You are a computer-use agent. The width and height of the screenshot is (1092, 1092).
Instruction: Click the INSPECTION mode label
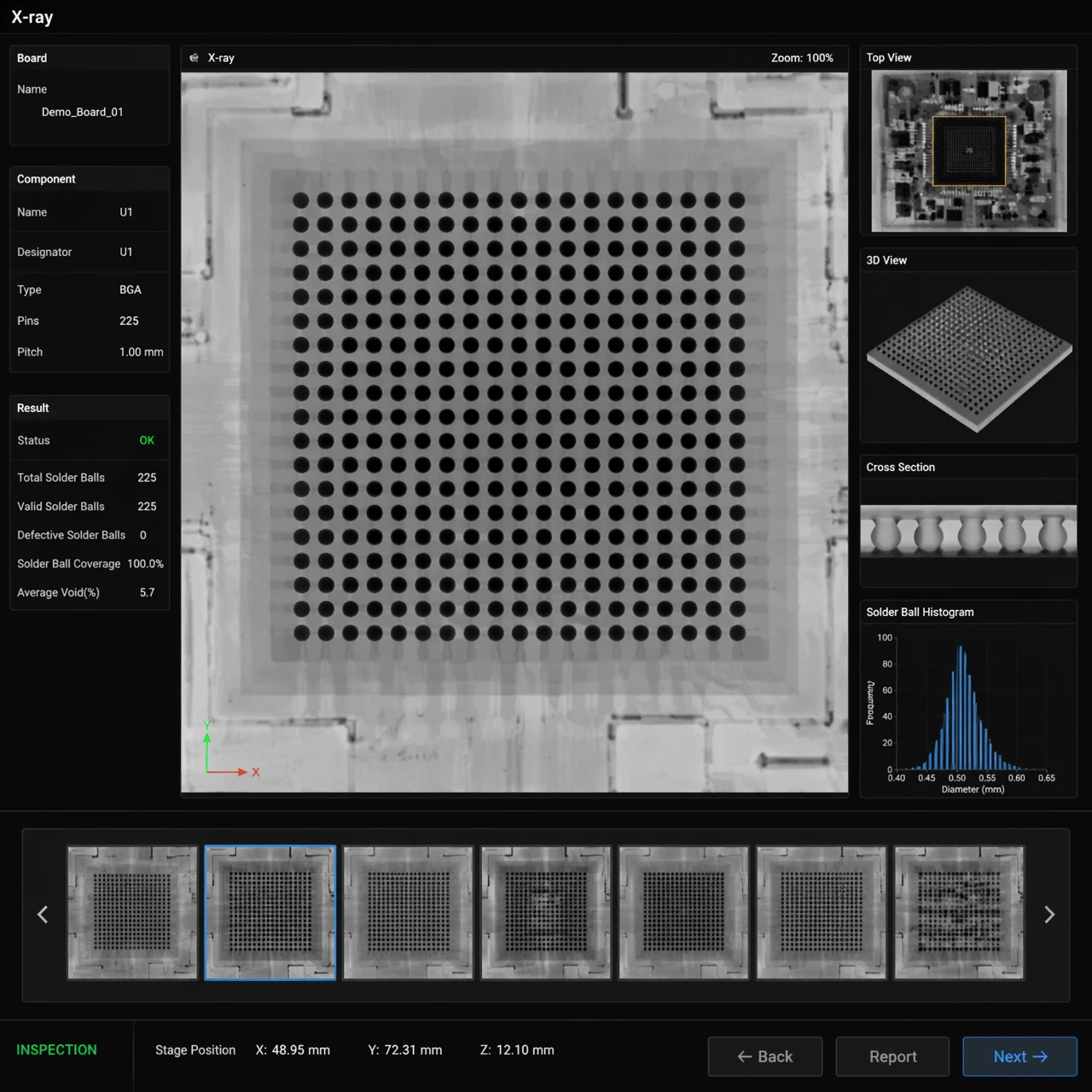tap(56, 1050)
